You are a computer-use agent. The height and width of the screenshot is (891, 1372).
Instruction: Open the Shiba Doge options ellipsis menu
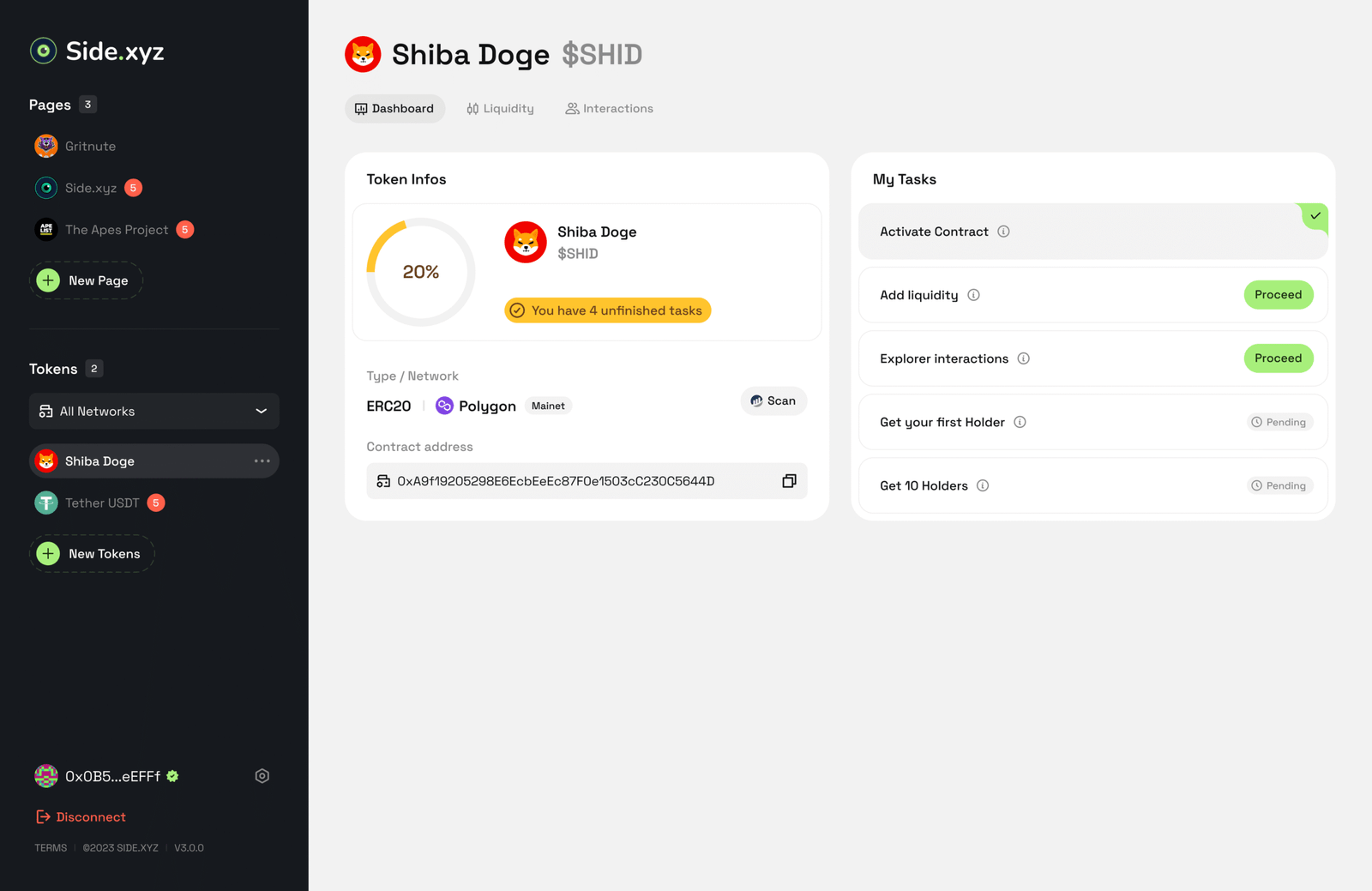(x=262, y=461)
